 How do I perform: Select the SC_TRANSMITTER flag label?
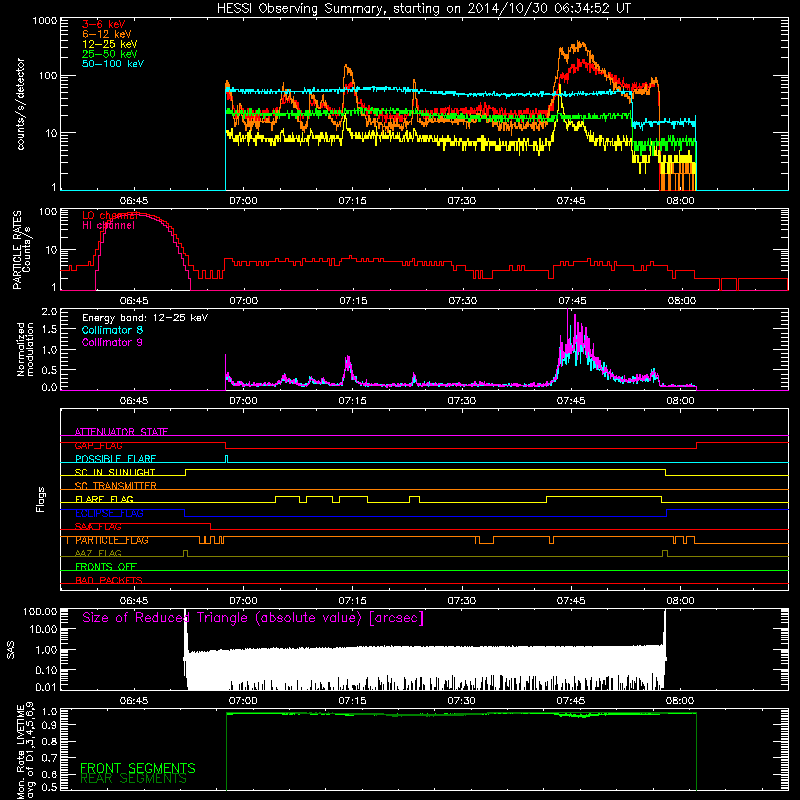tap(116, 485)
